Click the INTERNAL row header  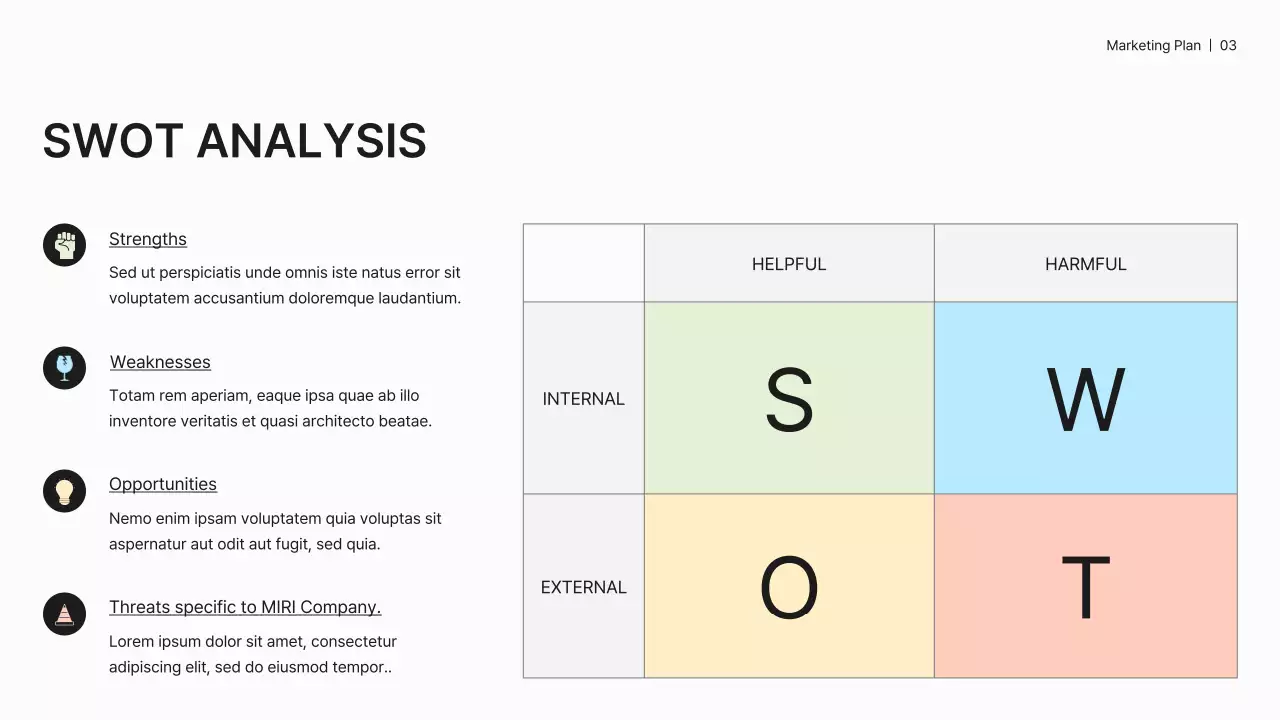584,399
